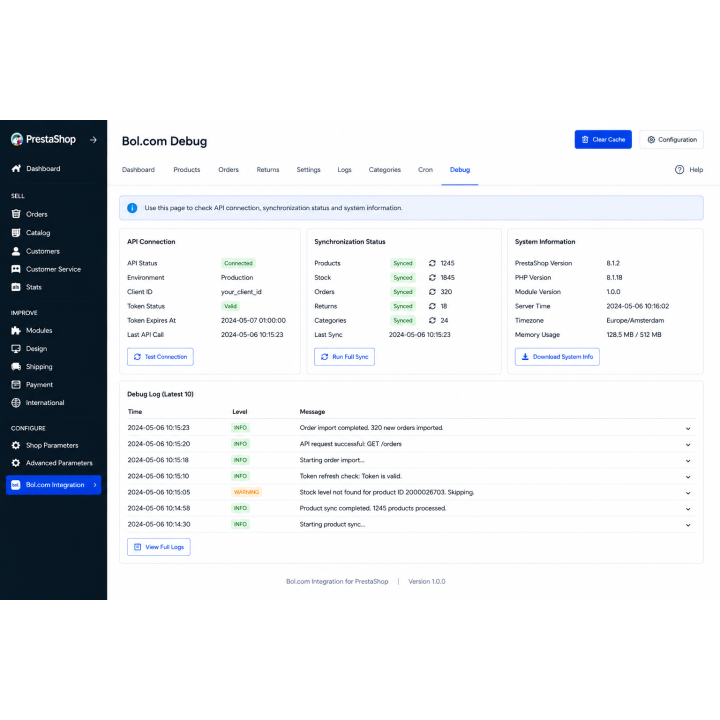Collapse sidebar with arrow next to PrestaShop
The image size is (720, 720).
pyautogui.click(x=93, y=140)
